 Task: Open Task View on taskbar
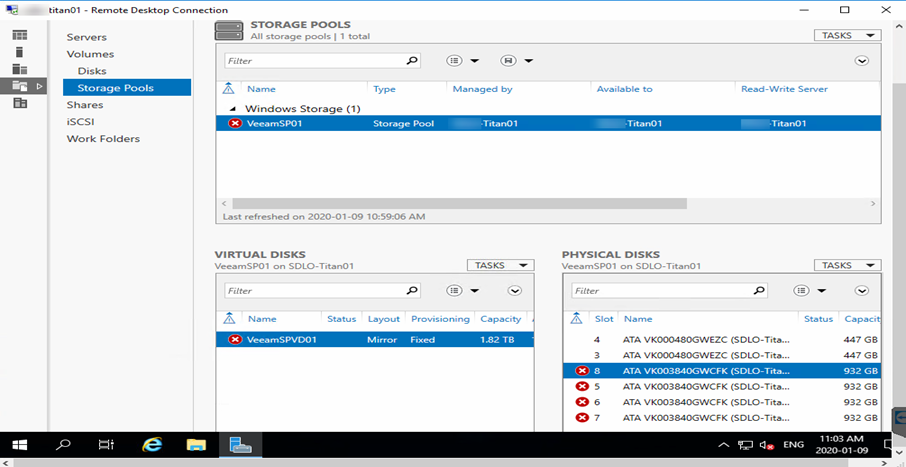(x=107, y=444)
